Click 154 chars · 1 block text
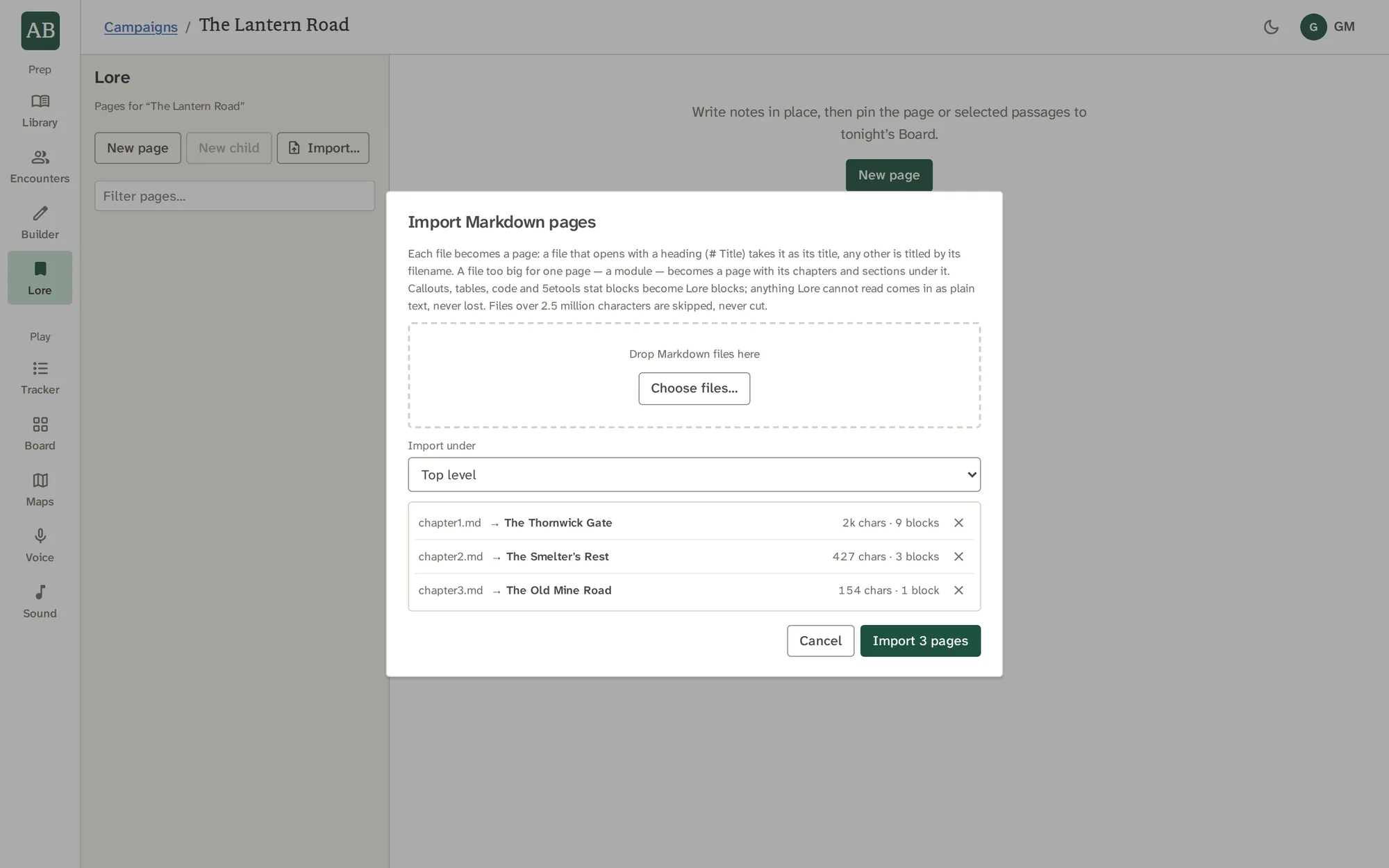This screenshot has height=868, width=1389. coord(888,590)
